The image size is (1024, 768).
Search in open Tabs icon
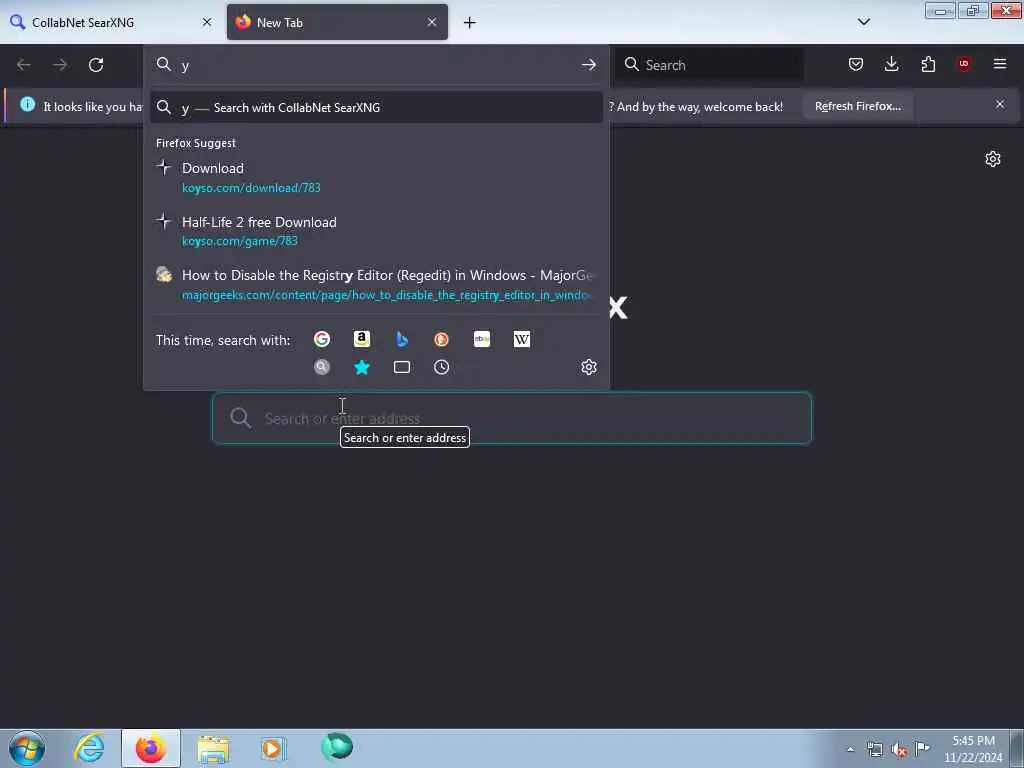pos(402,367)
